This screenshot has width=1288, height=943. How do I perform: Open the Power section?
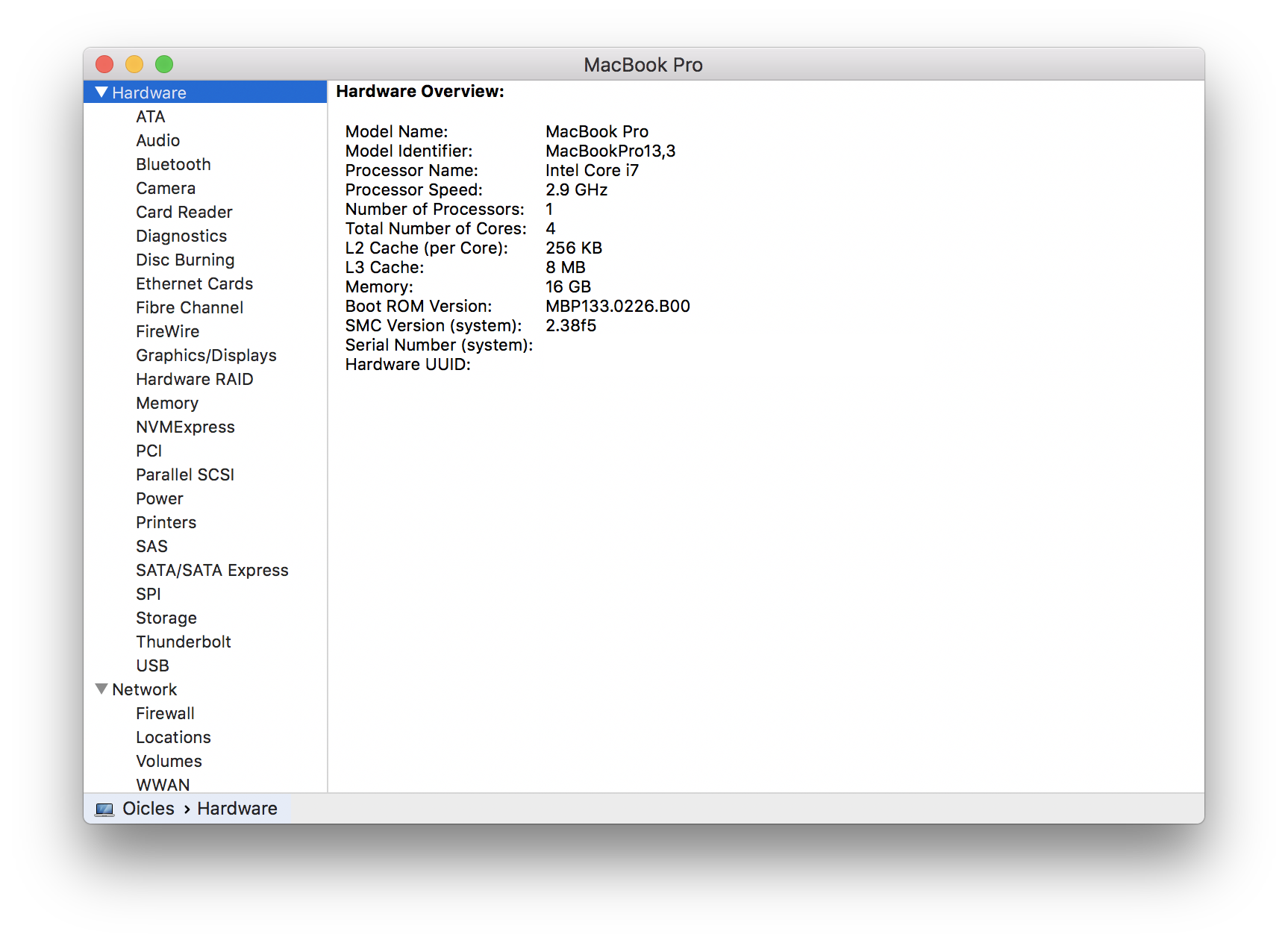(160, 498)
